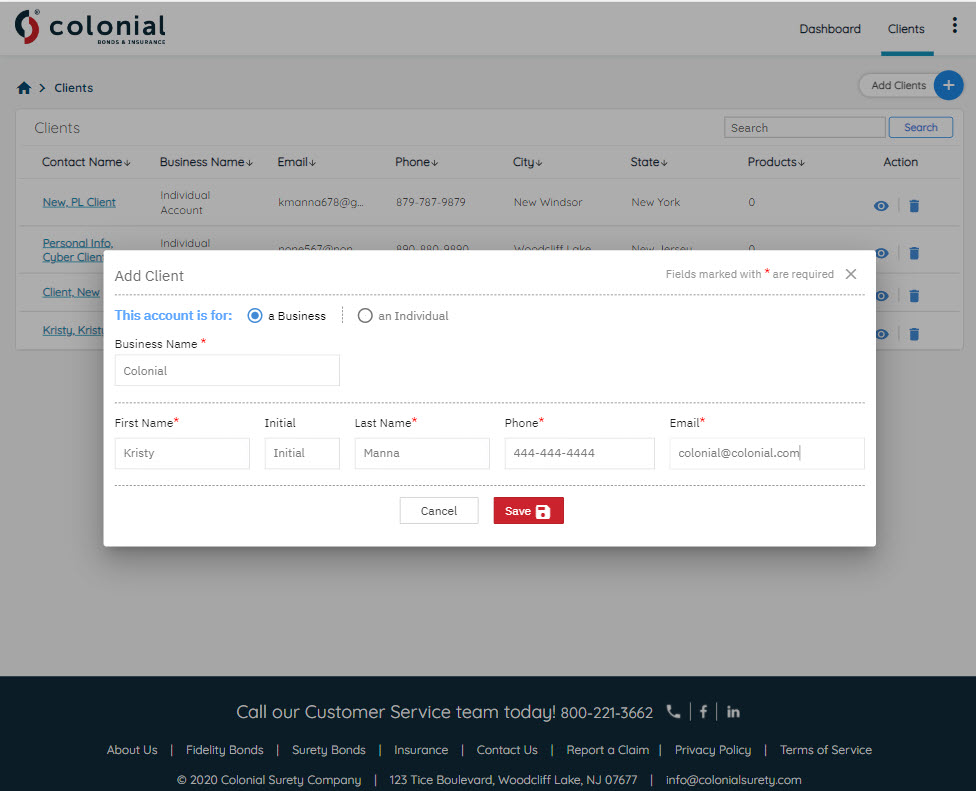The image size is (976, 791).
Task: Open the three-dot overflow menu
Action: pyautogui.click(x=954, y=26)
